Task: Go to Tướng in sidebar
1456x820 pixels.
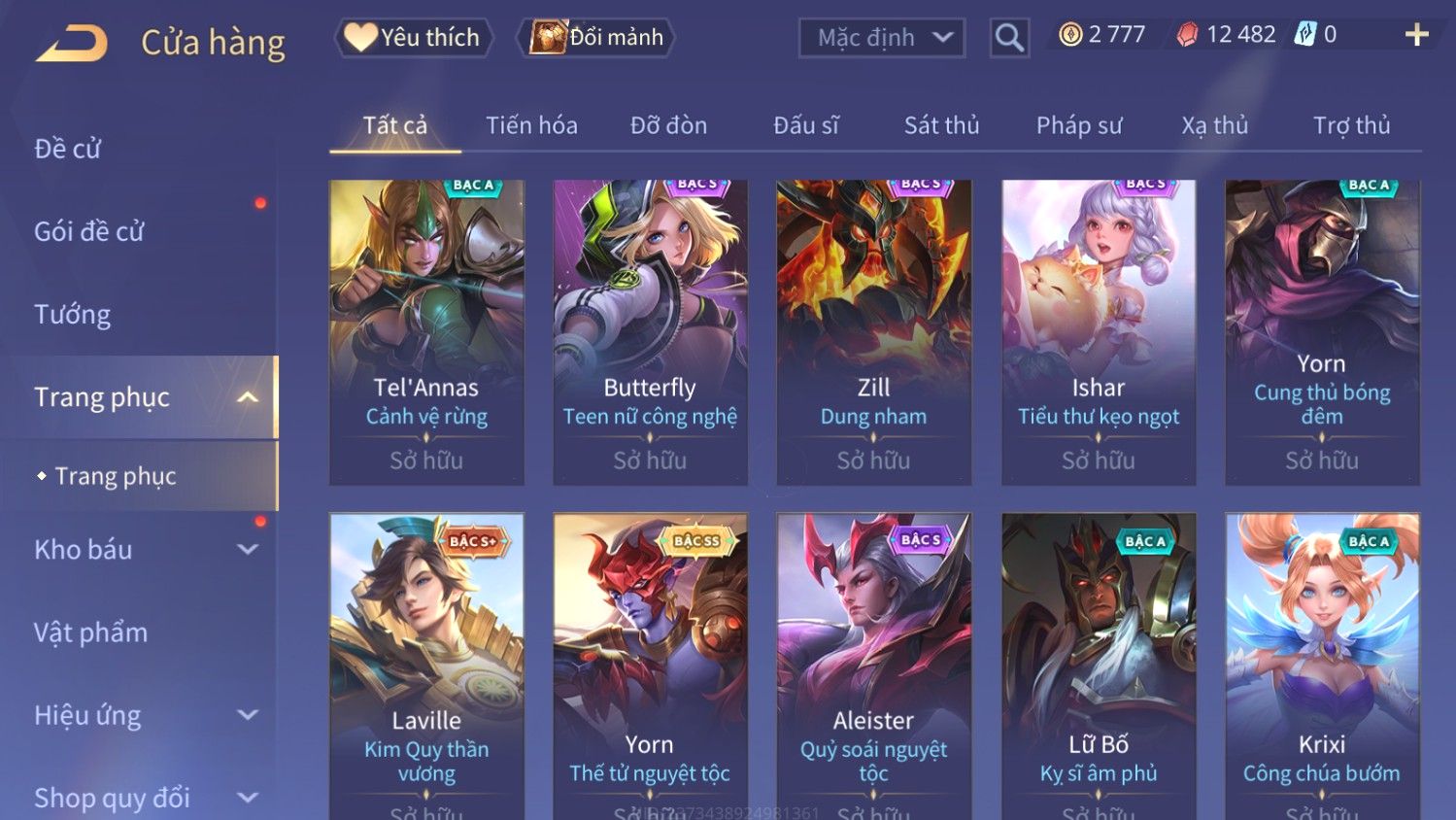Action: [x=72, y=315]
